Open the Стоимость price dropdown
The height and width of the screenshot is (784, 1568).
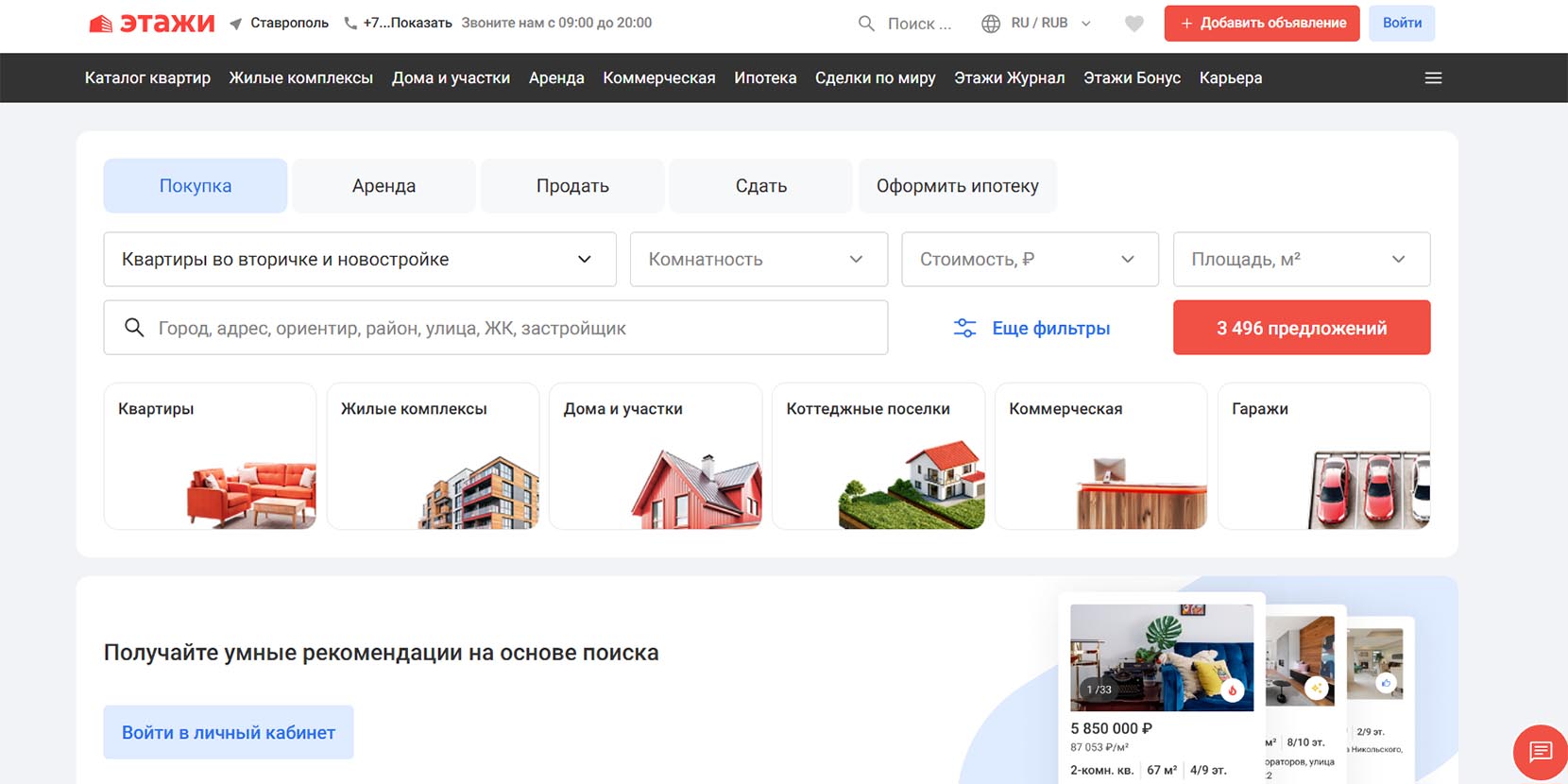[1030, 259]
